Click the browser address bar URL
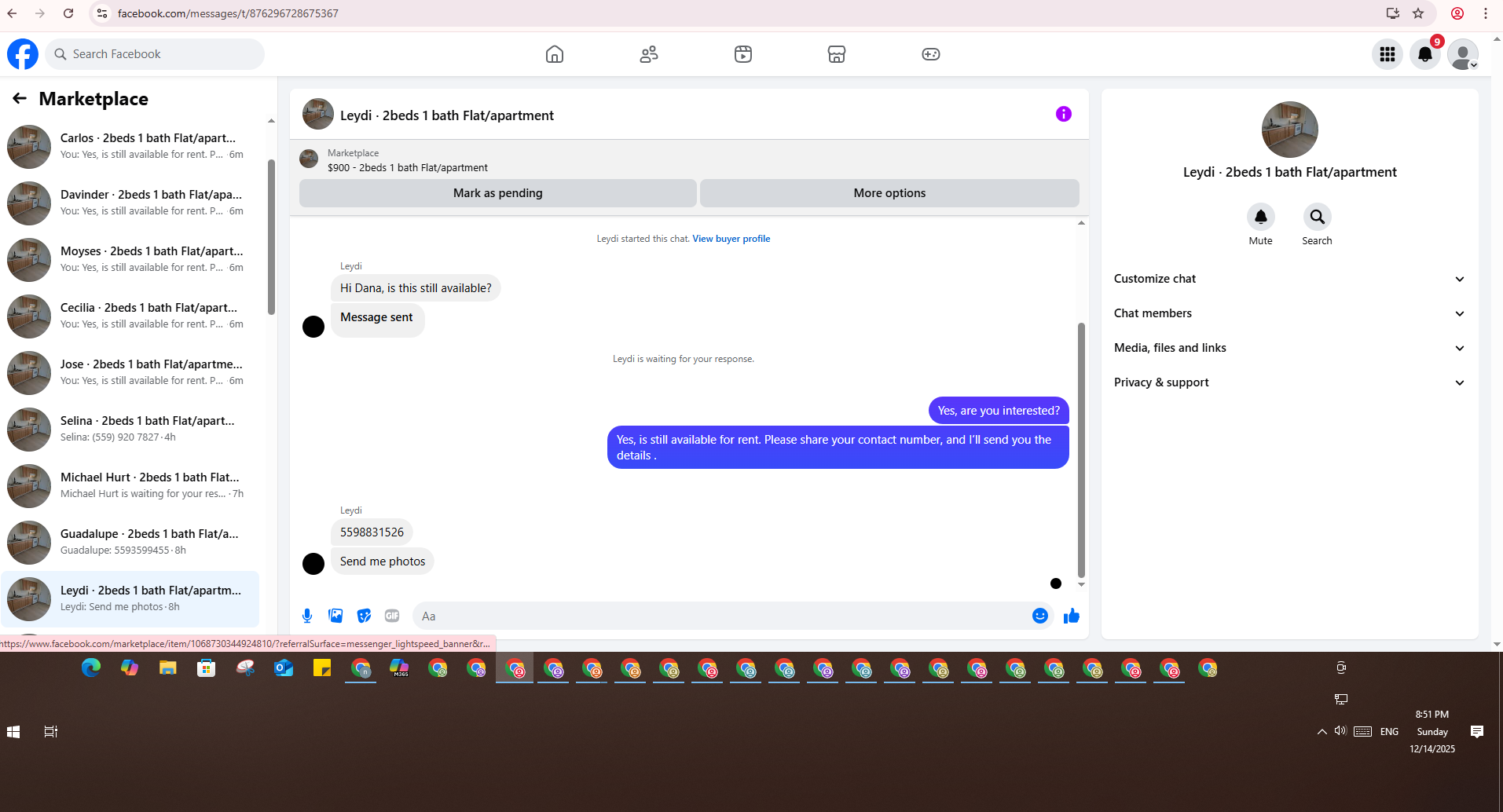 coord(228,13)
